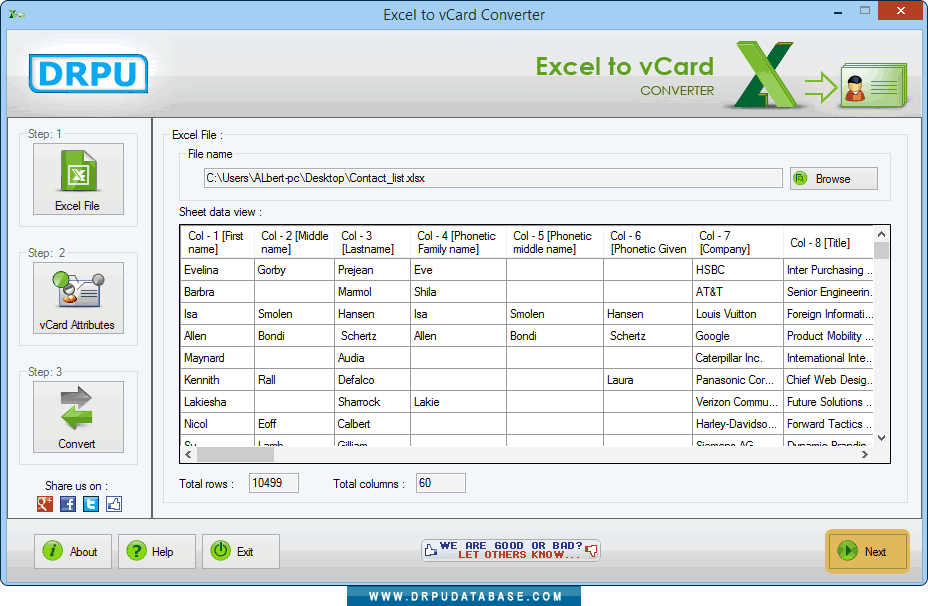
Task: Select Col - 4 Phonetic Family name header
Action: (x=459, y=242)
